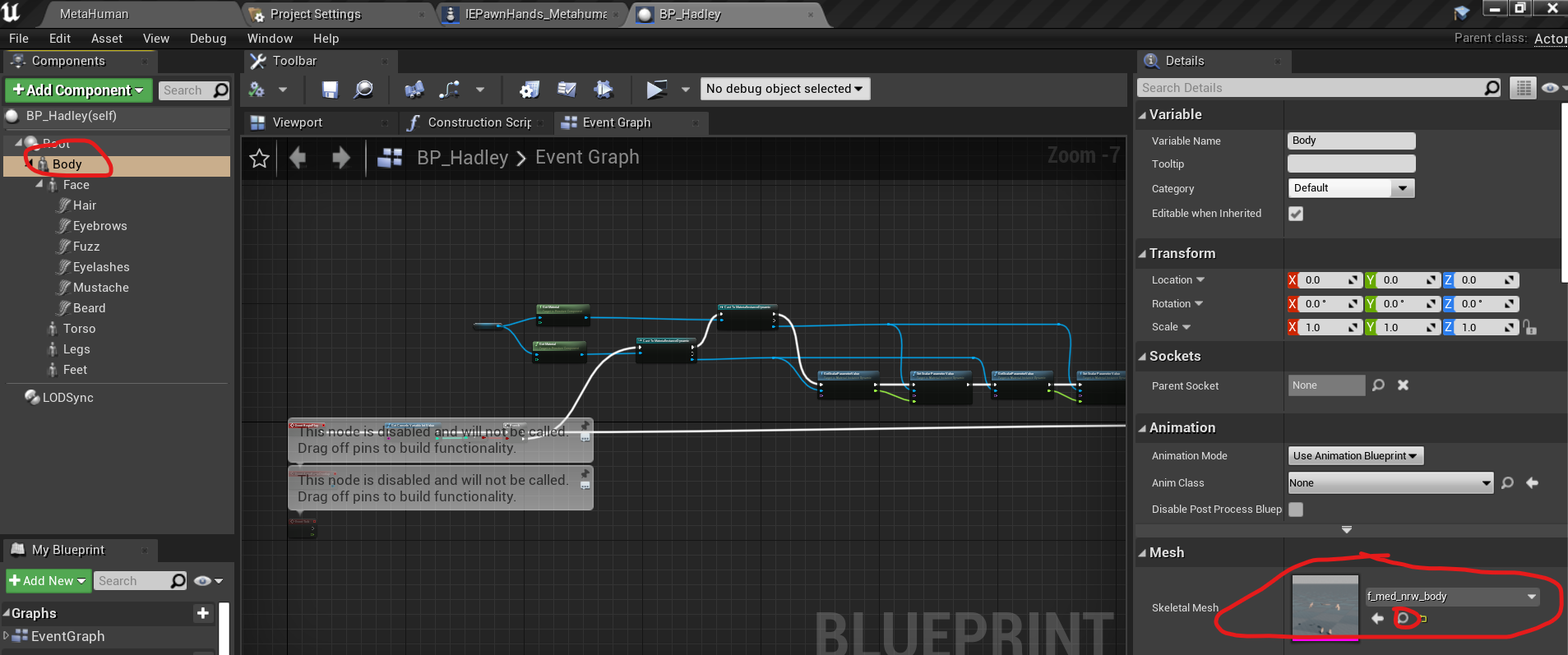Open the Compile options dropdown arrow
This screenshot has height=655, width=1568.
(x=283, y=90)
